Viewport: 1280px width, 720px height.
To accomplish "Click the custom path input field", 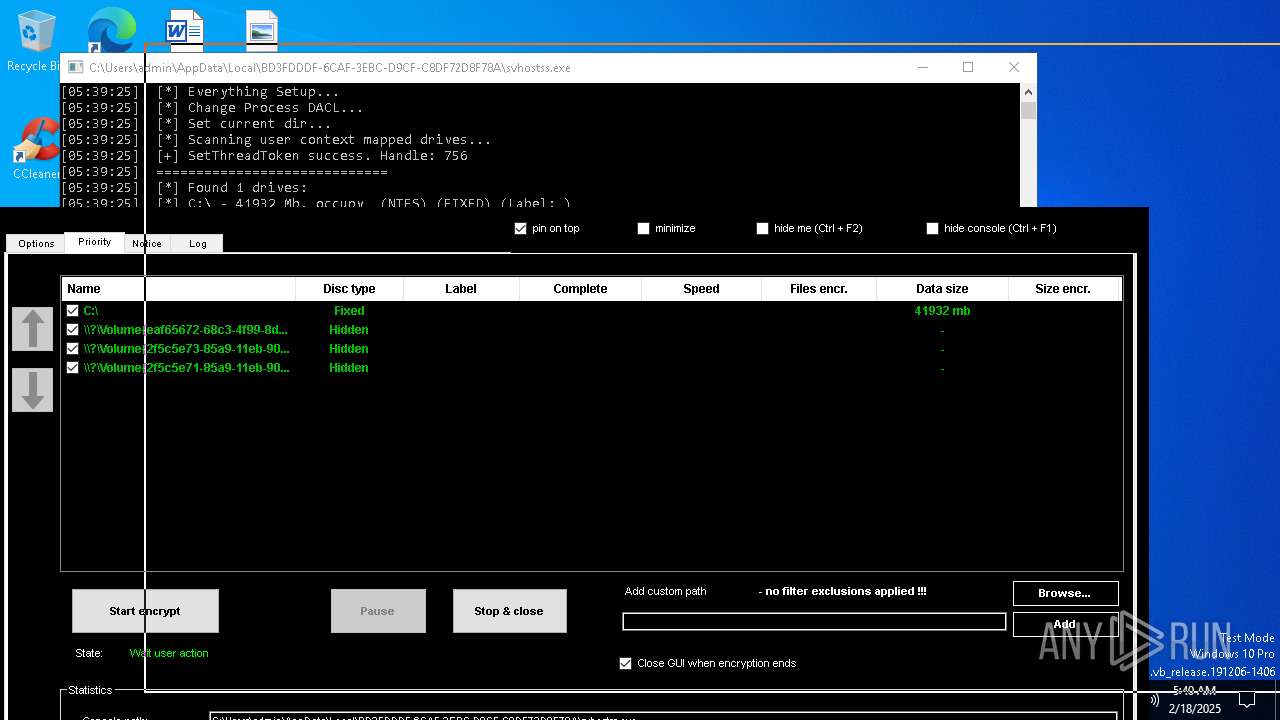I will click(x=814, y=622).
